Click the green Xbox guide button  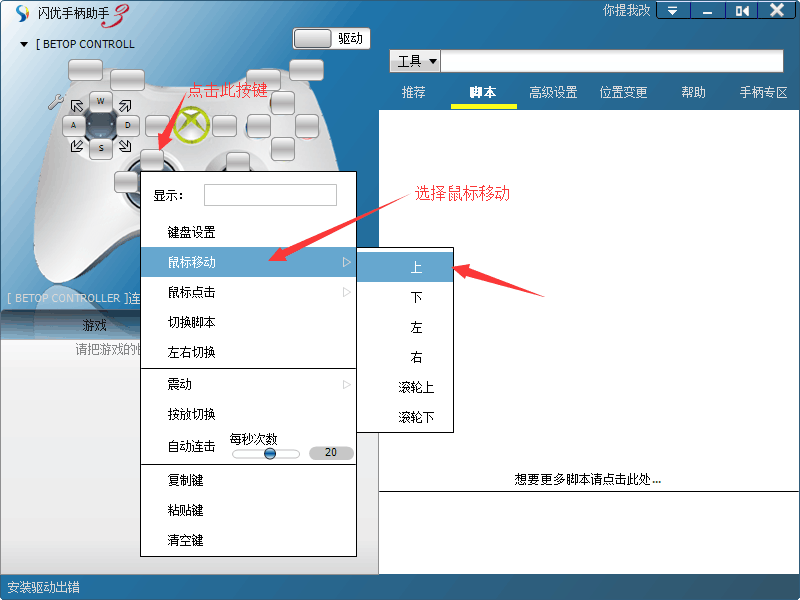[x=191, y=124]
